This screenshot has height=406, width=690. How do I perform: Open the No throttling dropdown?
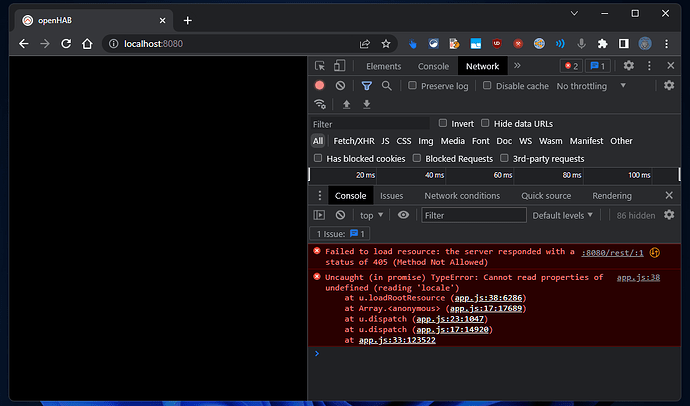click(590, 86)
